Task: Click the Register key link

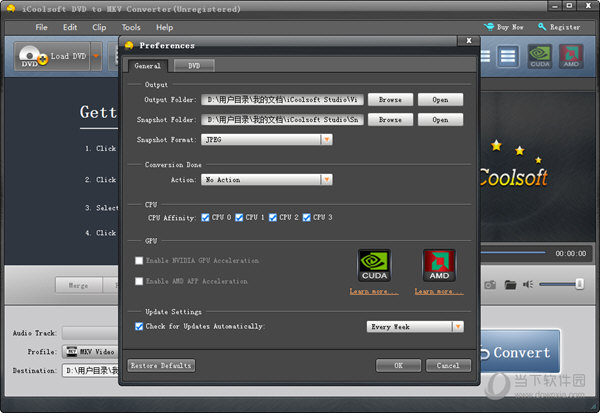Action: click(x=559, y=27)
